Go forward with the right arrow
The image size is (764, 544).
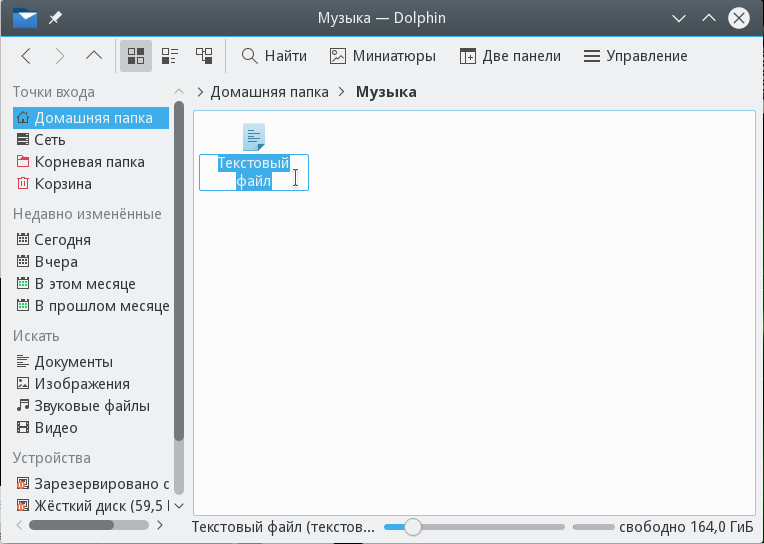coord(60,56)
